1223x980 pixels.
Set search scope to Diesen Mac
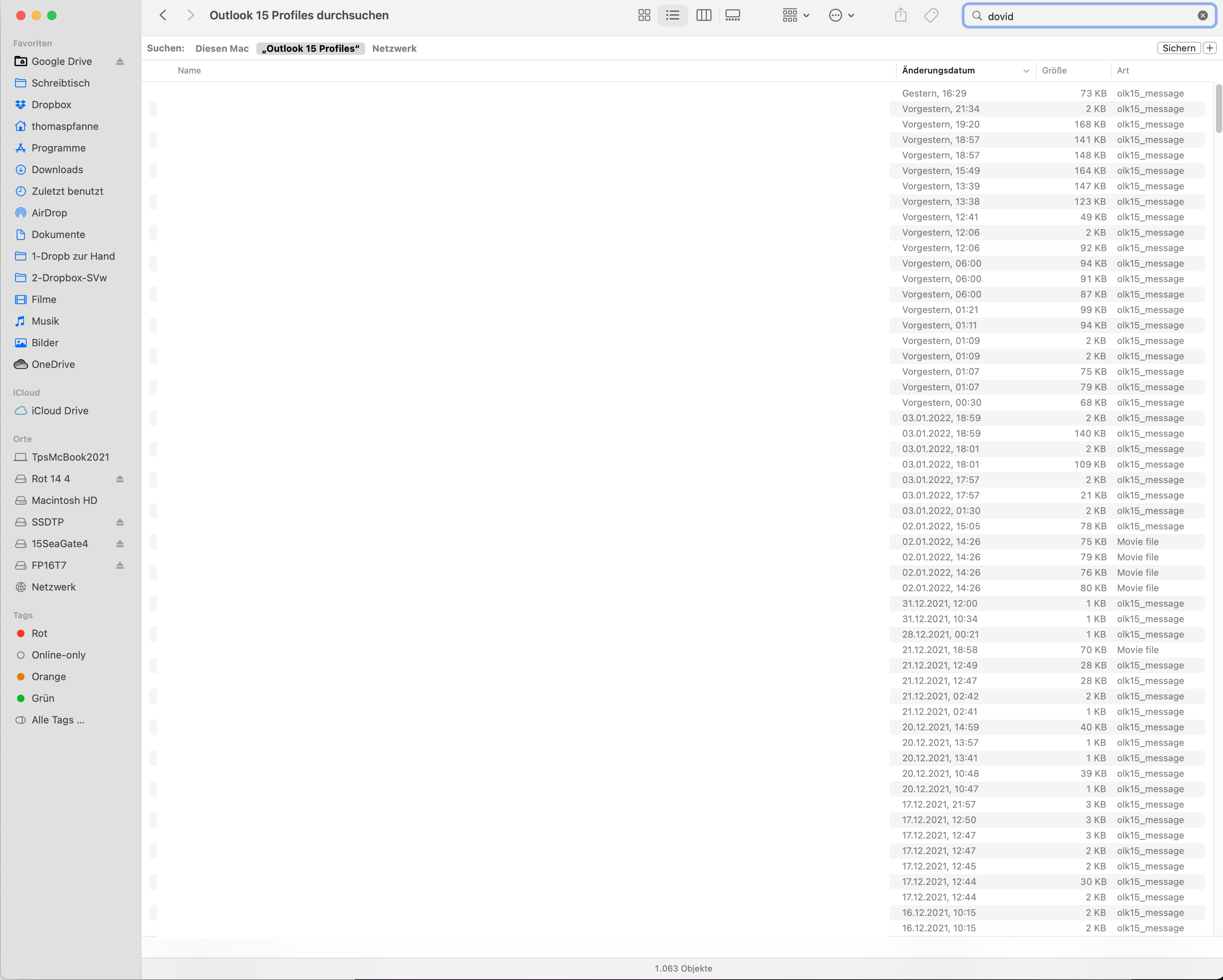(222, 49)
